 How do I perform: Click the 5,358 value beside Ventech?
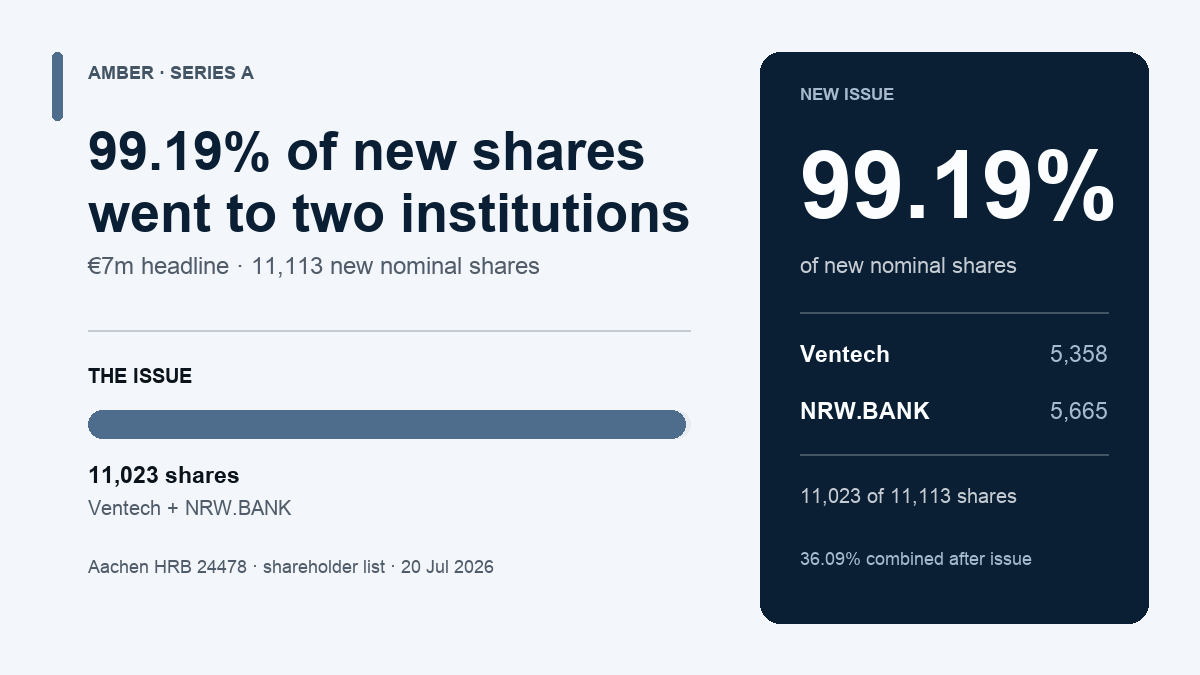coord(1079,354)
